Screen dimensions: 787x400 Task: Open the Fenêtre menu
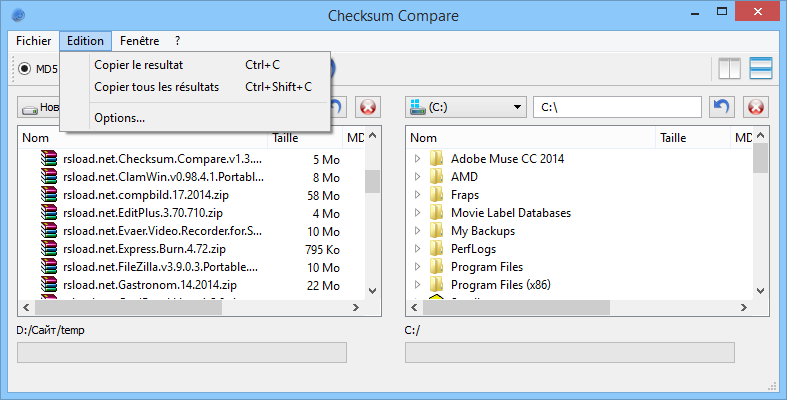[140, 41]
